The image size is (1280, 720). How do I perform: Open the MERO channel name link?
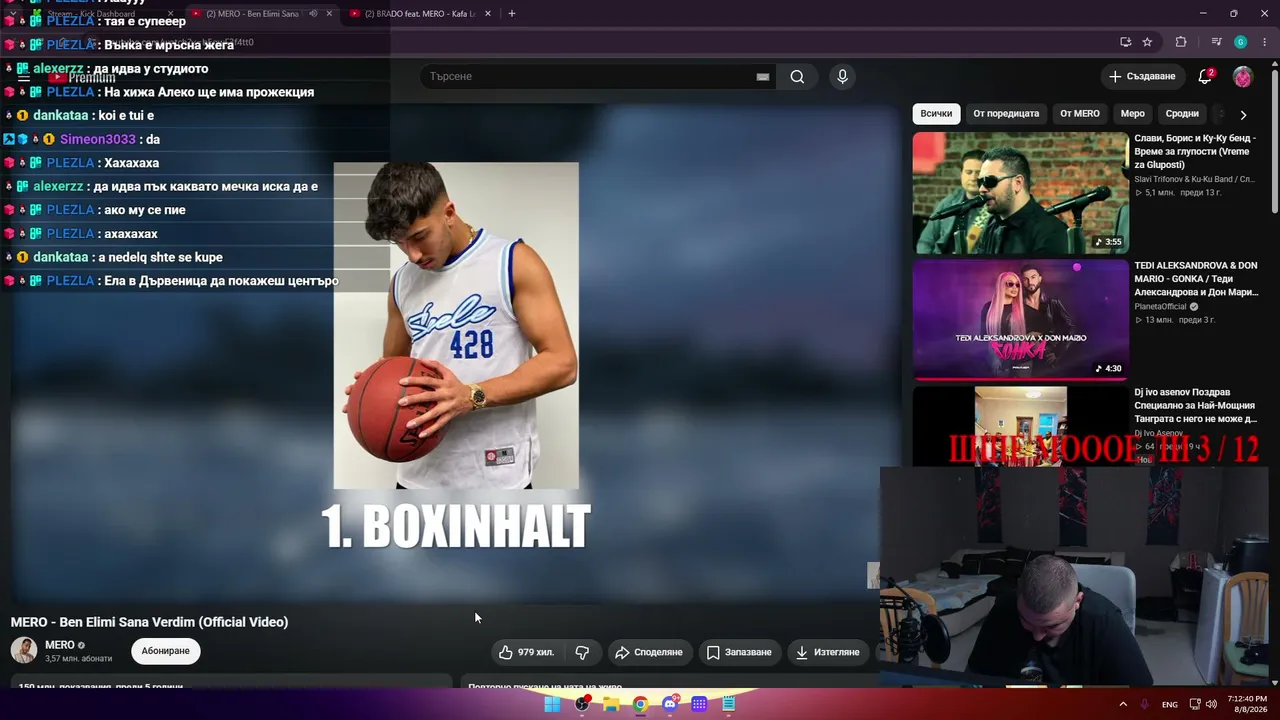pos(60,645)
